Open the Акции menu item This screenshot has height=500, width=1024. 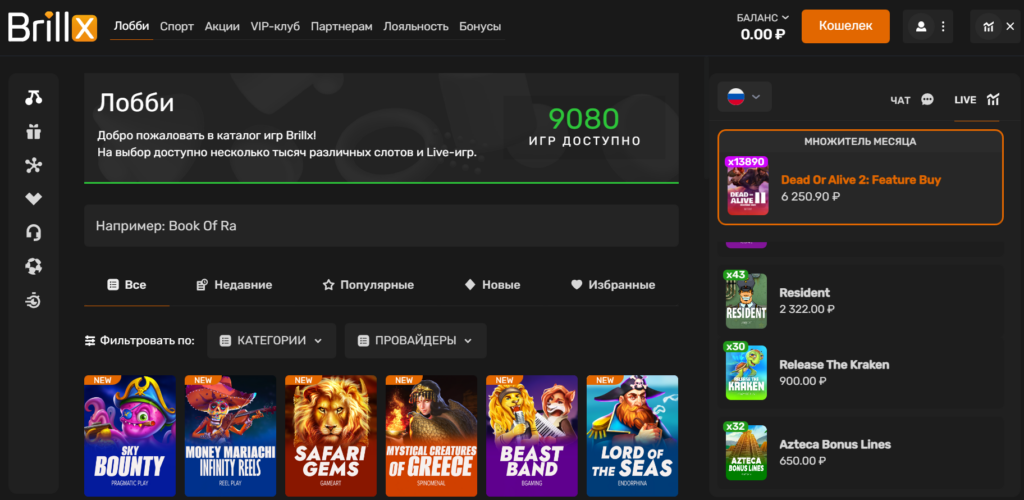tap(222, 27)
